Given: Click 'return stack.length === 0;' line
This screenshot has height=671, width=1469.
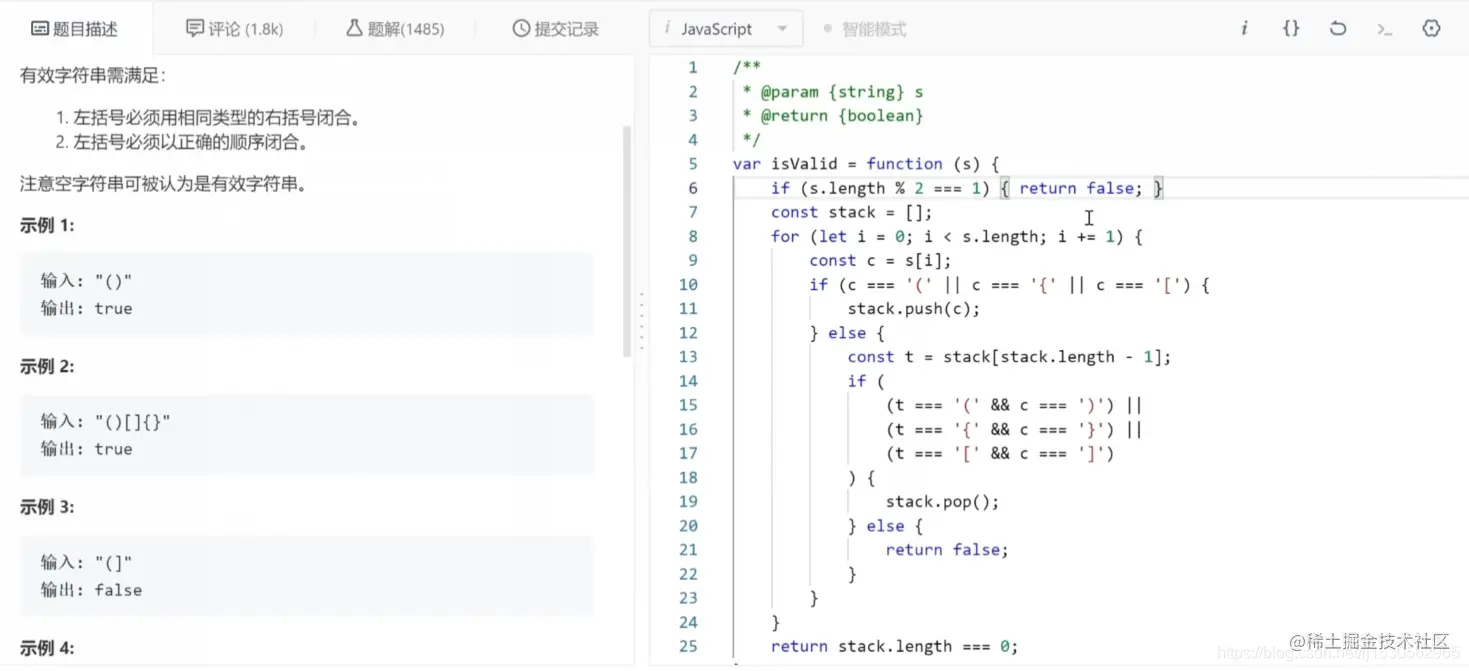Looking at the screenshot, I should pyautogui.click(x=894, y=646).
